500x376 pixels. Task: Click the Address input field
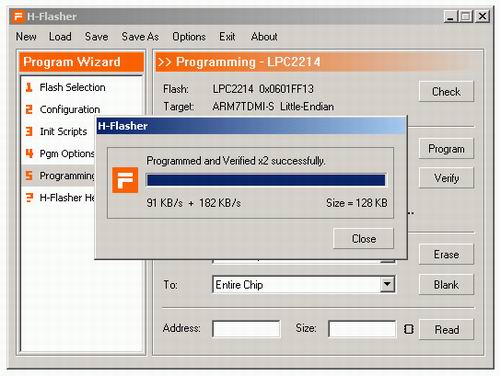(x=246, y=329)
